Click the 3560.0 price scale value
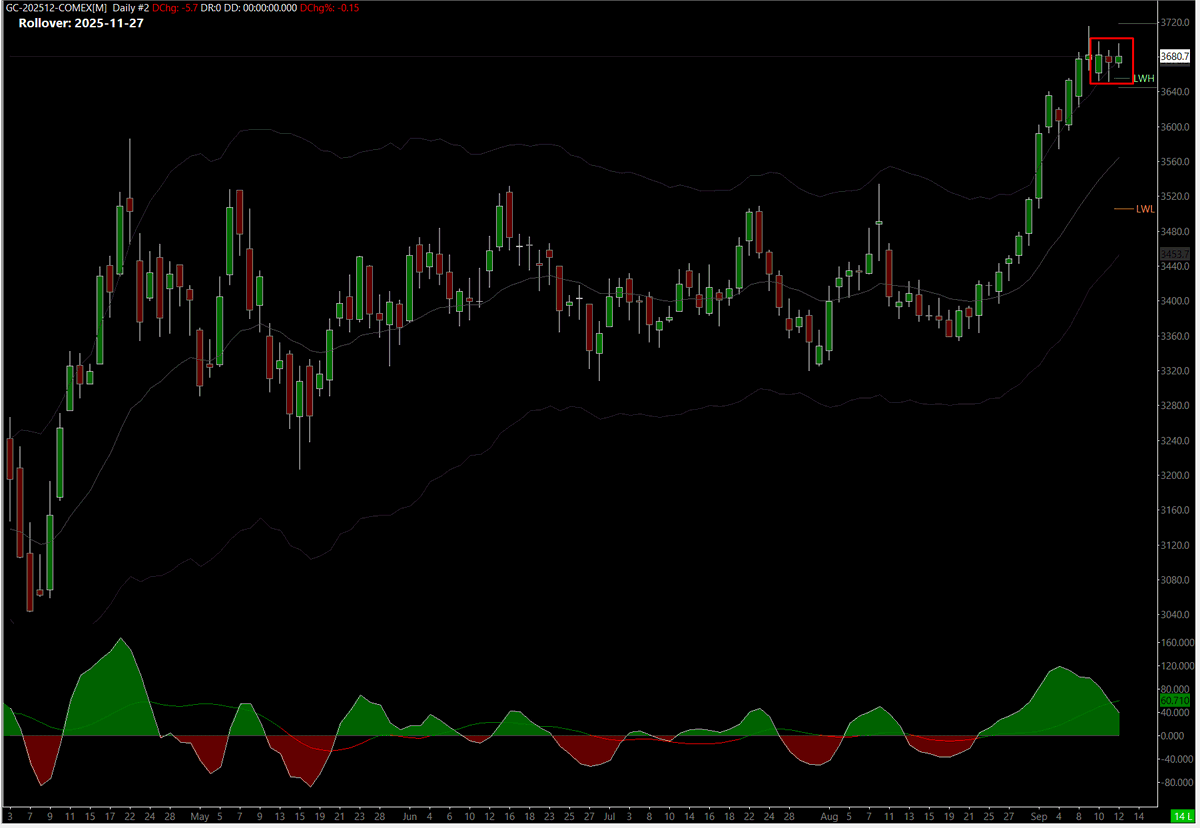The height and width of the screenshot is (828, 1200). click(x=1175, y=162)
